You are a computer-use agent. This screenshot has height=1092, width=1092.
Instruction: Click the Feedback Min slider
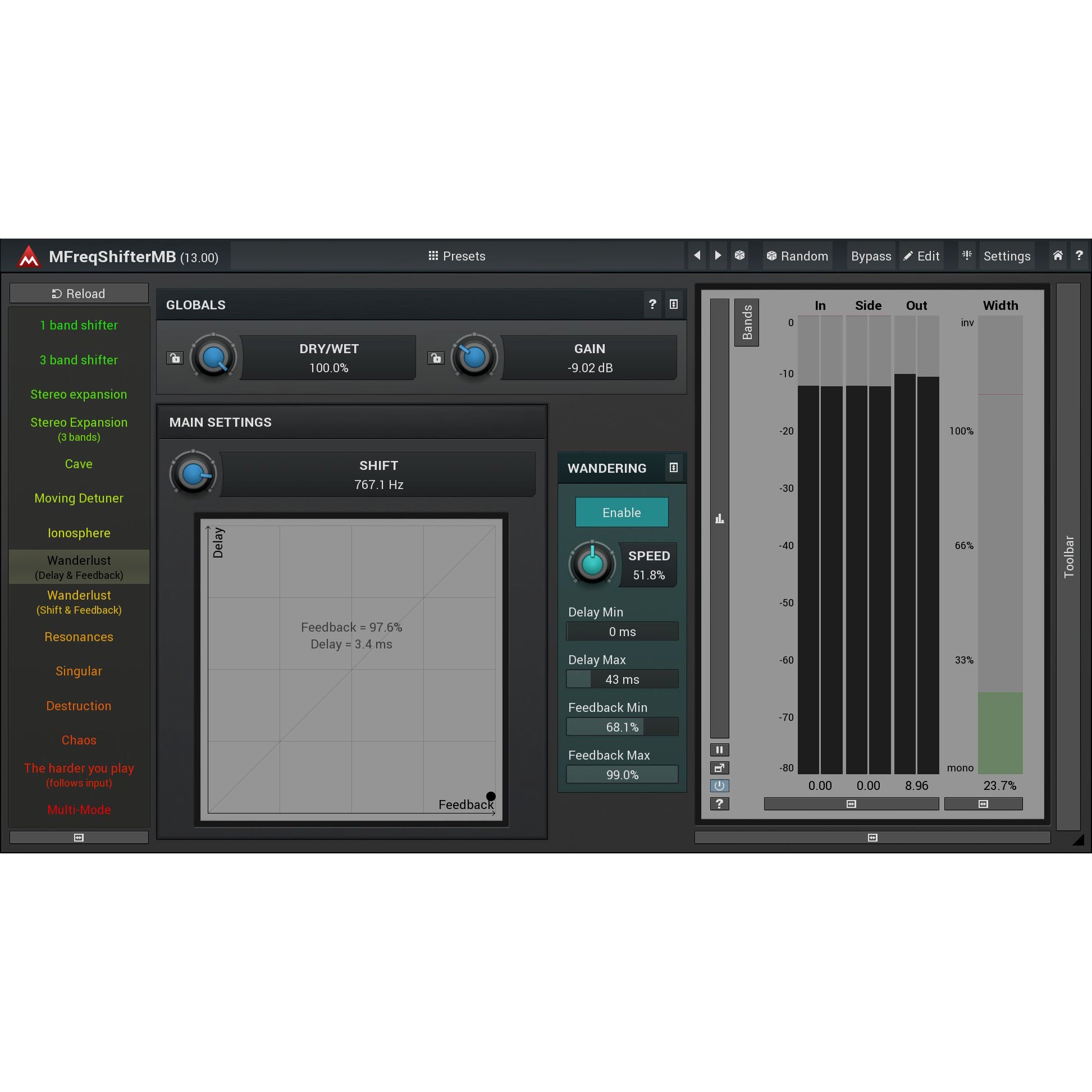(622, 727)
